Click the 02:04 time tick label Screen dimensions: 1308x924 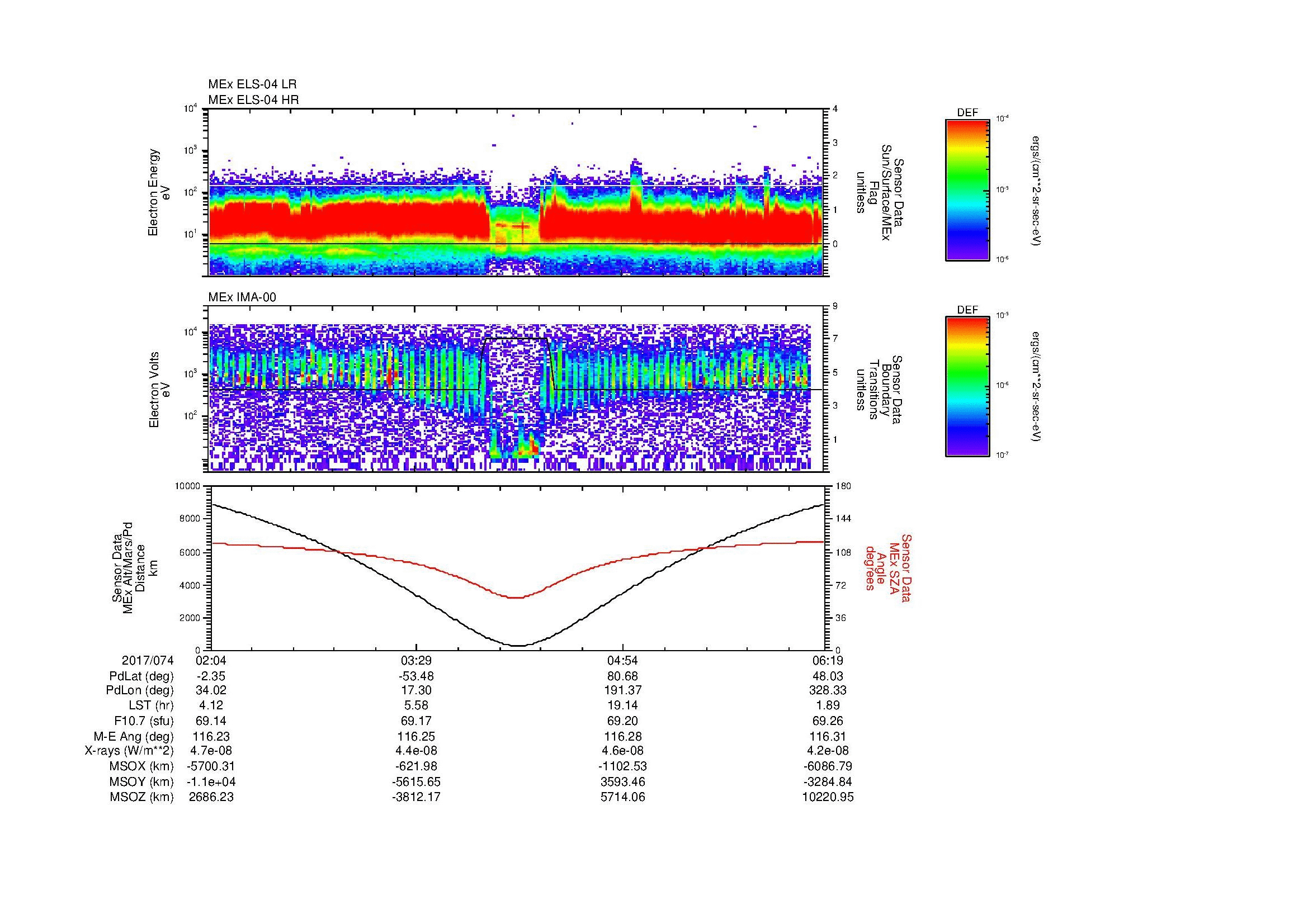click(211, 660)
